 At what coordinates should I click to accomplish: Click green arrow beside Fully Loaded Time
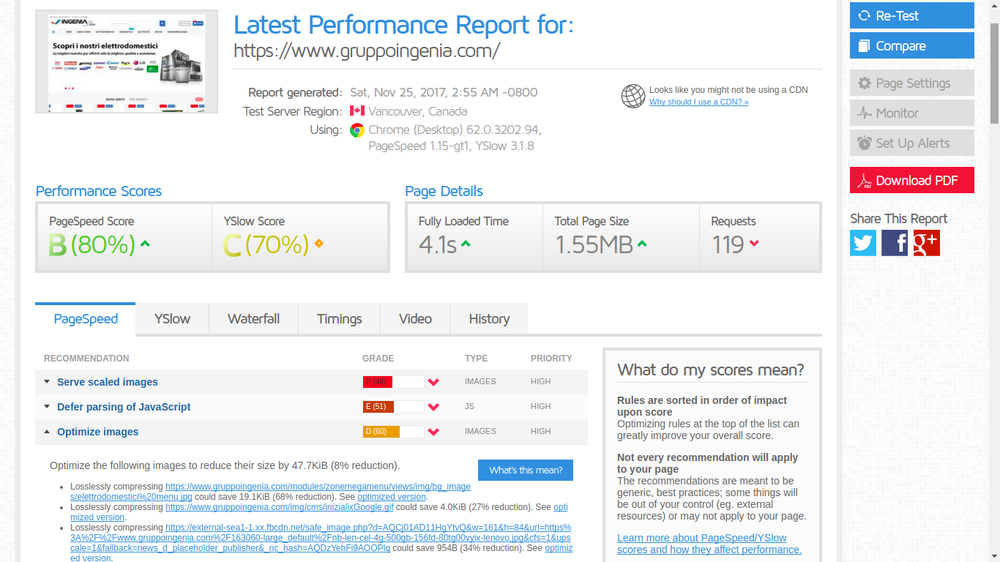pyautogui.click(x=466, y=244)
